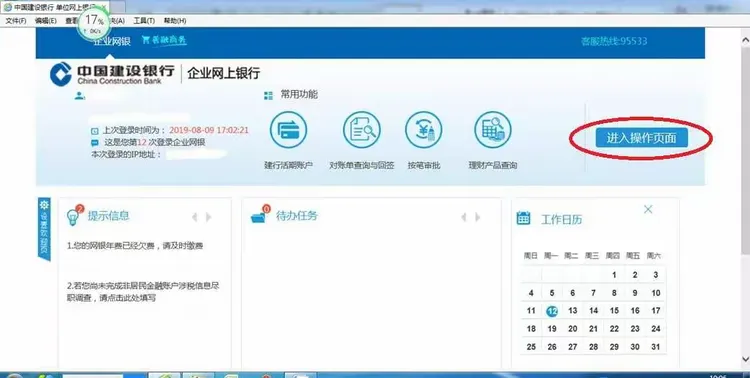Click the overdue annual fee notice line
The height and width of the screenshot is (378, 750).
(135, 246)
